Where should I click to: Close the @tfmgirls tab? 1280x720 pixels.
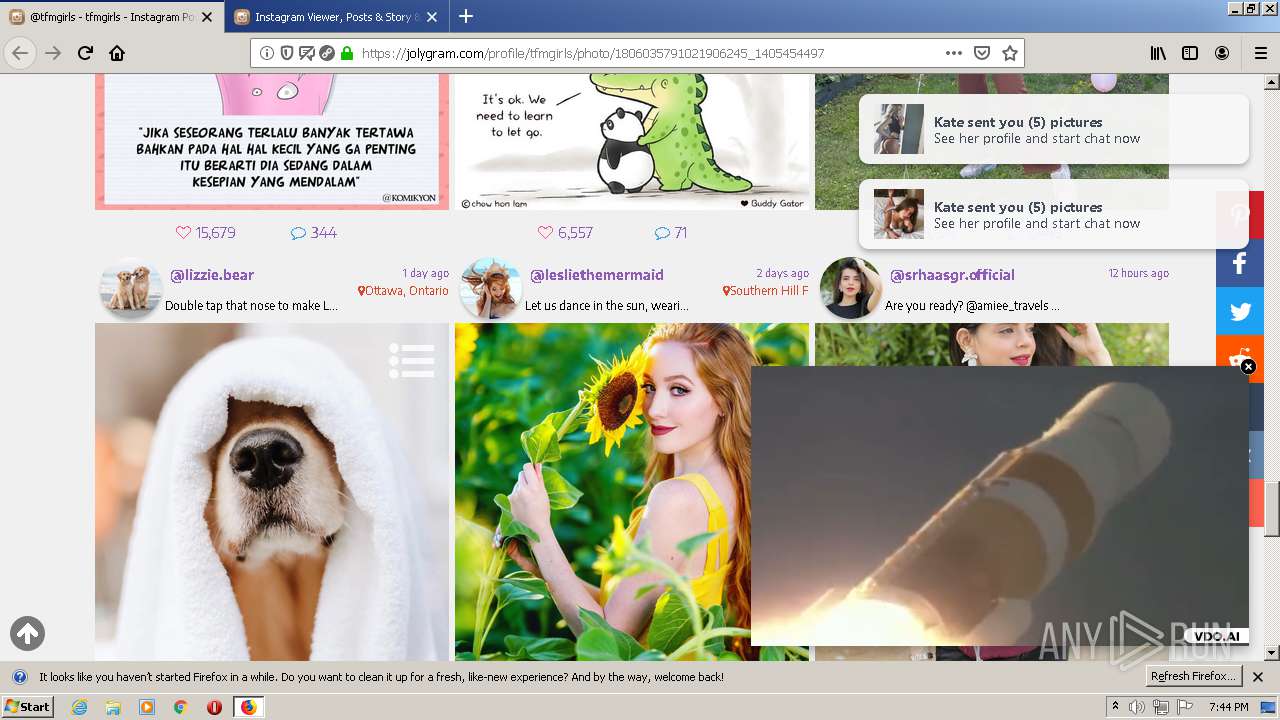coord(207,17)
